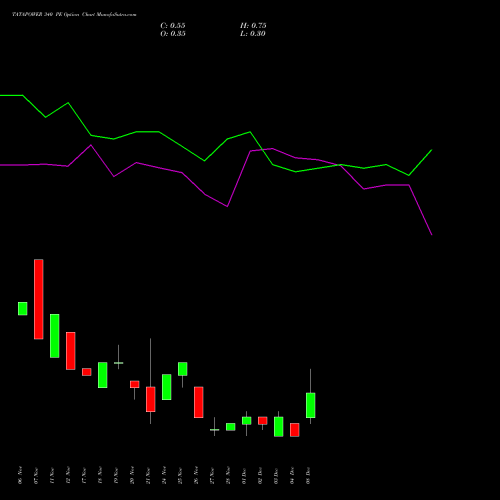Click the green candle above 01 Dec
Image resolution: width=500 pixels, height=500 pixels.
(247, 420)
